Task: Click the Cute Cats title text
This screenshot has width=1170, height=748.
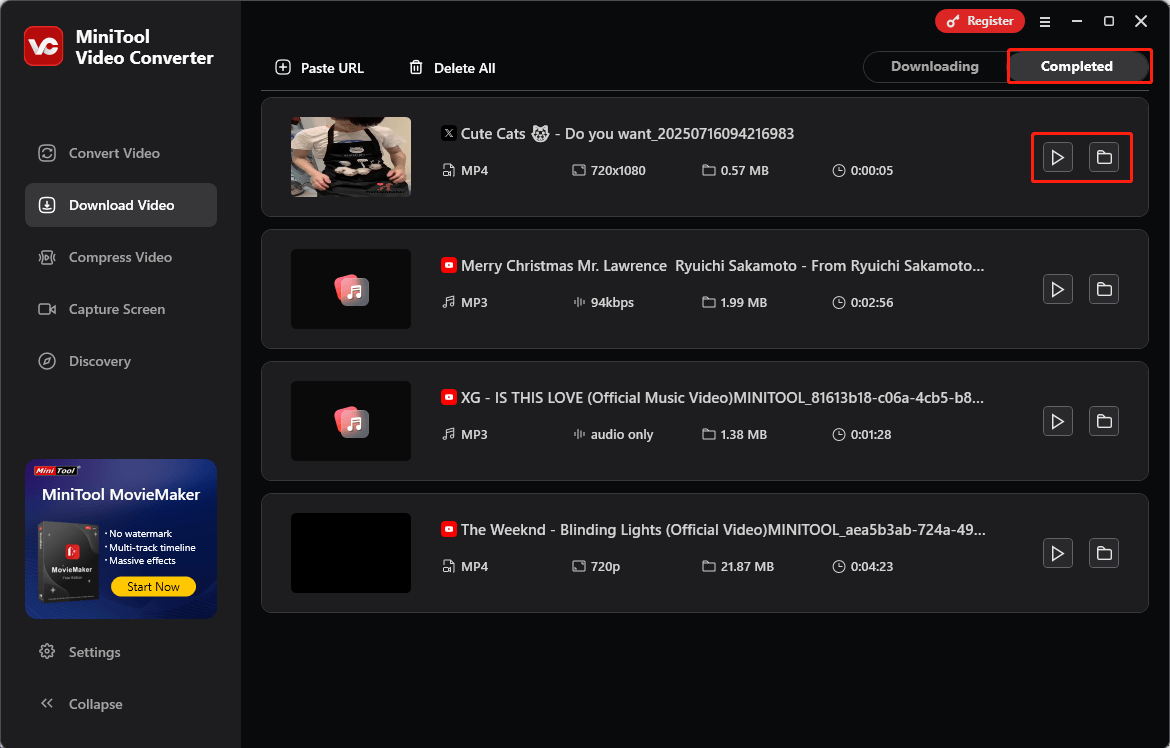Action: [x=628, y=134]
